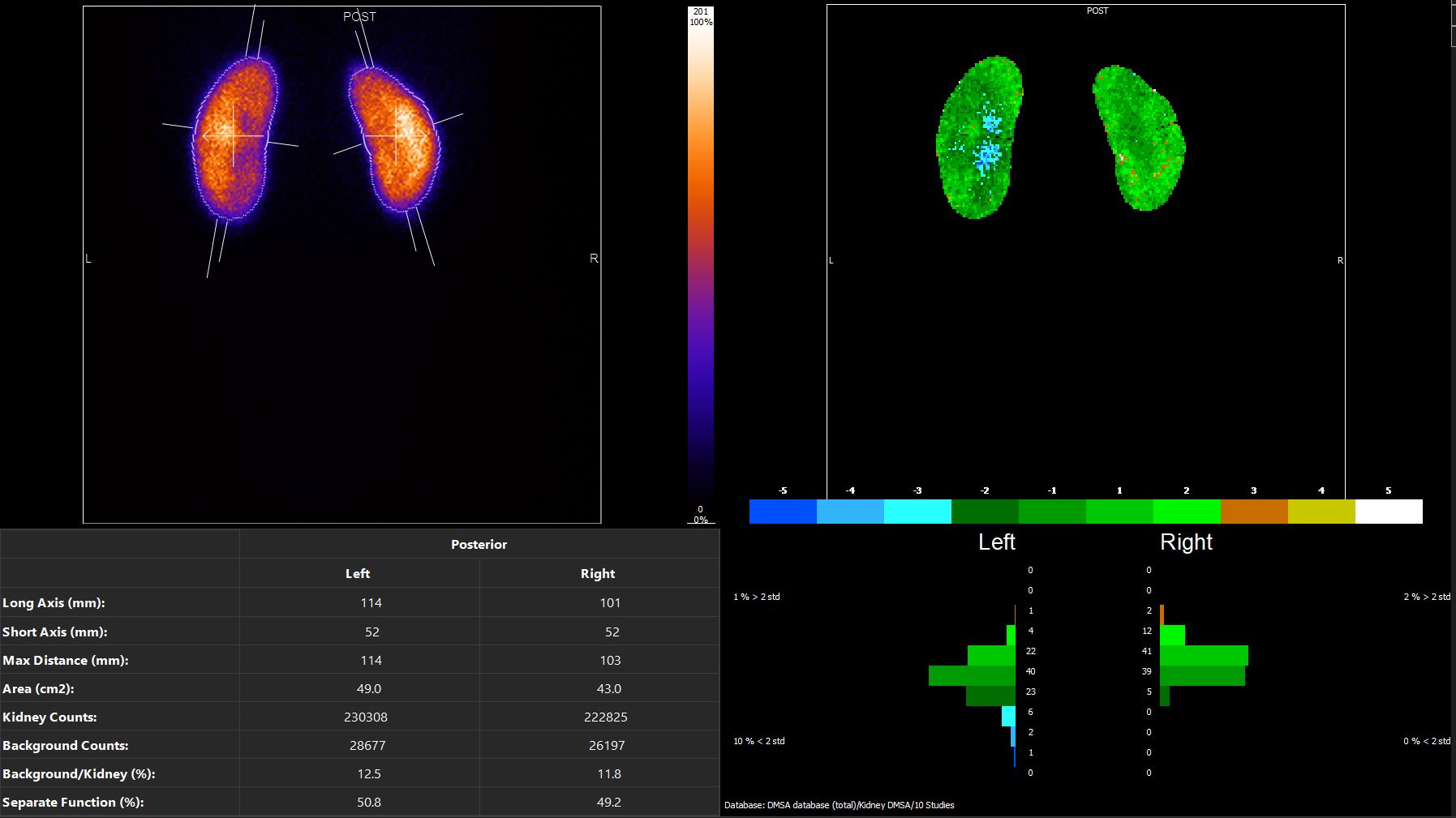Click the right kidney in the green deviation map
Image resolution: width=1456 pixels, height=818 pixels.
[x=1140, y=138]
